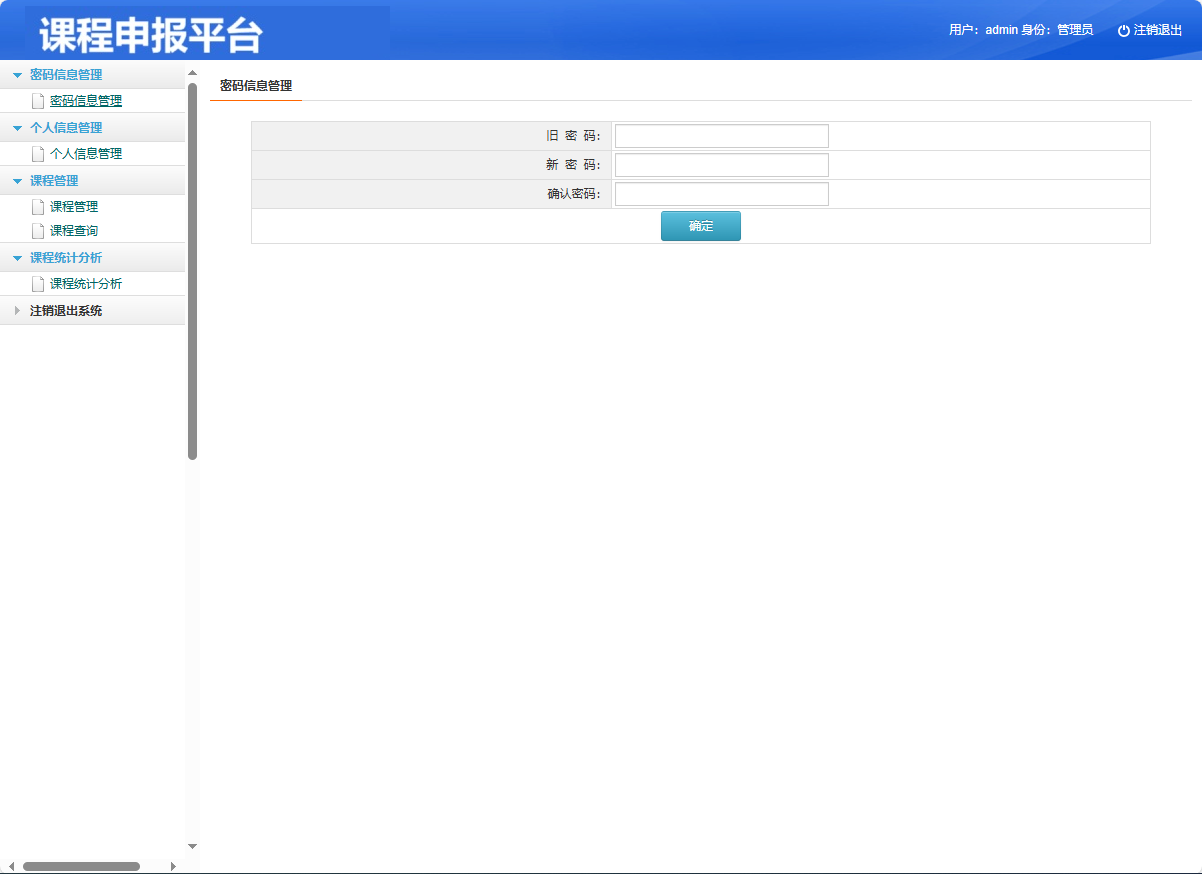Open the underlined 密码信息管理 sidebar link
This screenshot has height=874, width=1202.
point(85,100)
